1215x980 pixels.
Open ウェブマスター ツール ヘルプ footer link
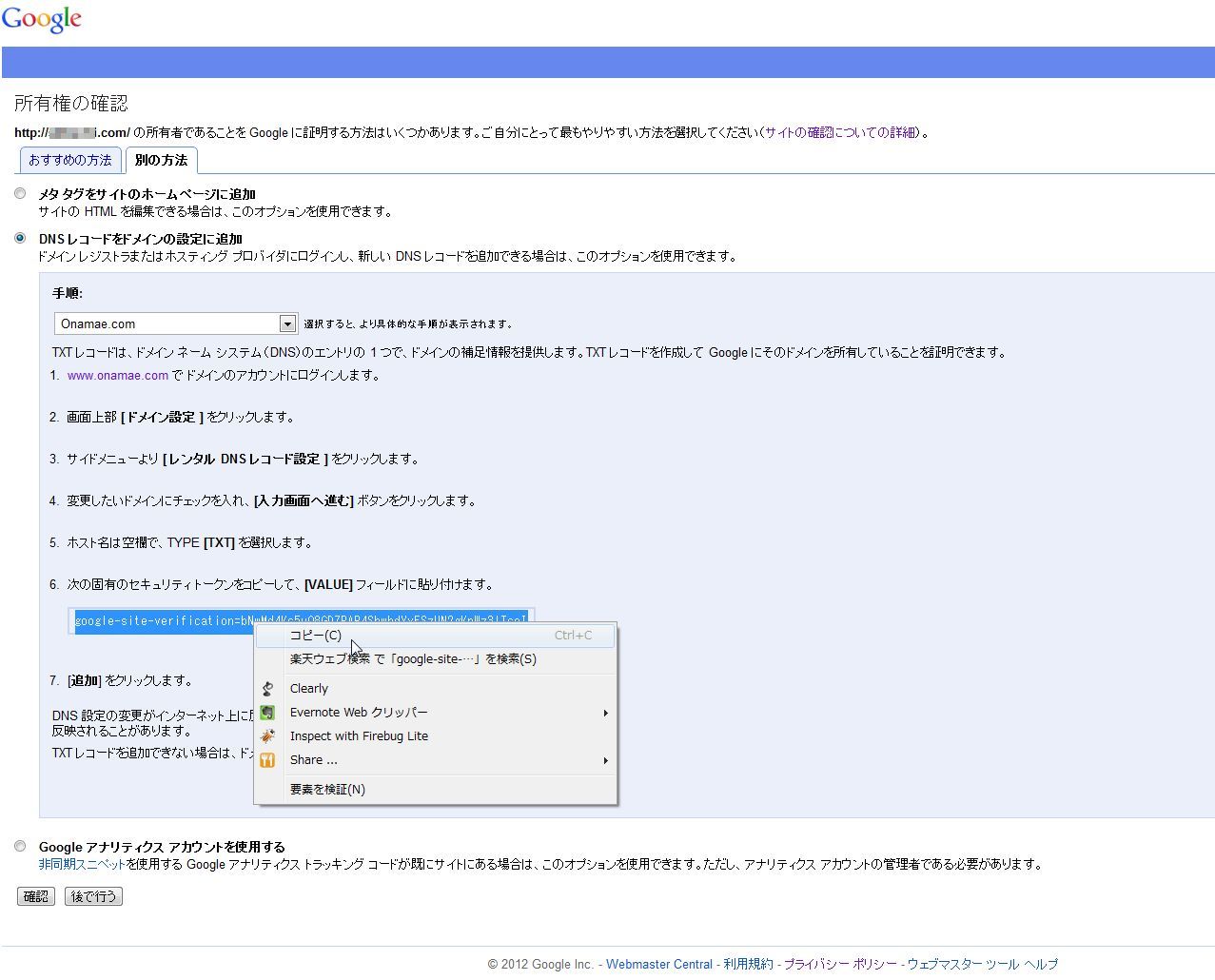(982, 964)
